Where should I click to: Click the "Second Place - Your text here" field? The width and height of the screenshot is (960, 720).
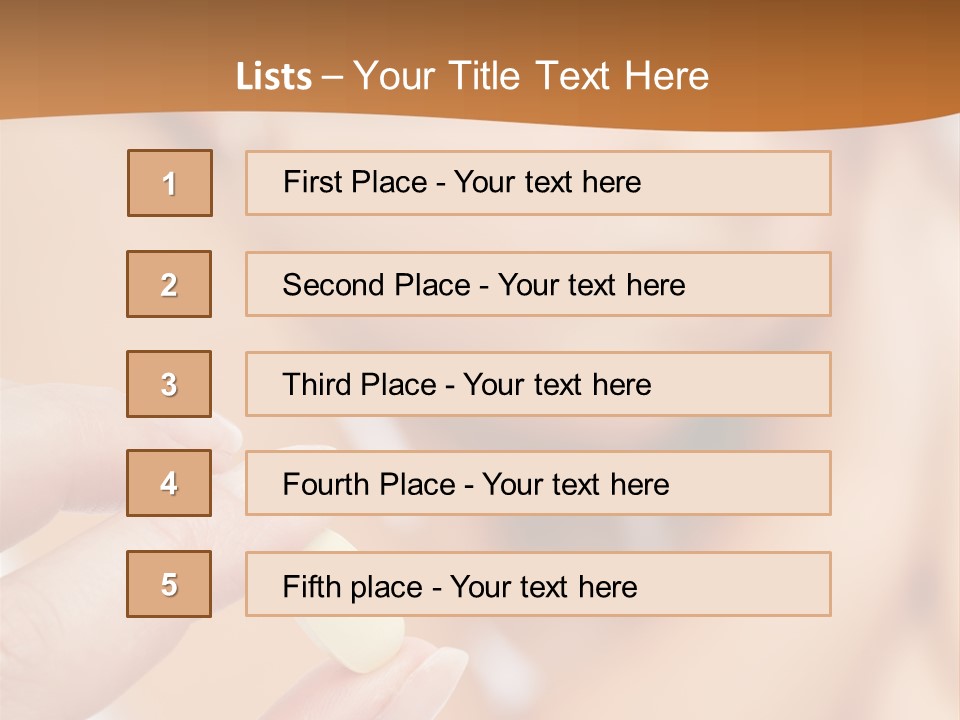(538, 284)
